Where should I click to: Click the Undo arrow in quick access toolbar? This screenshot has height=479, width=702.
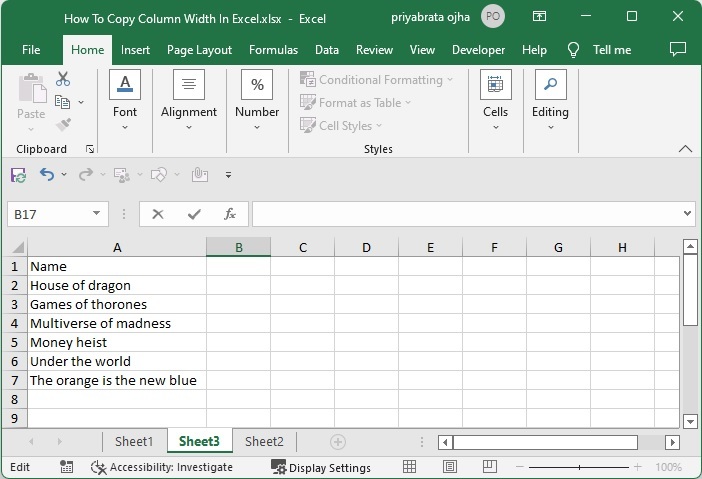pos(47,174)
